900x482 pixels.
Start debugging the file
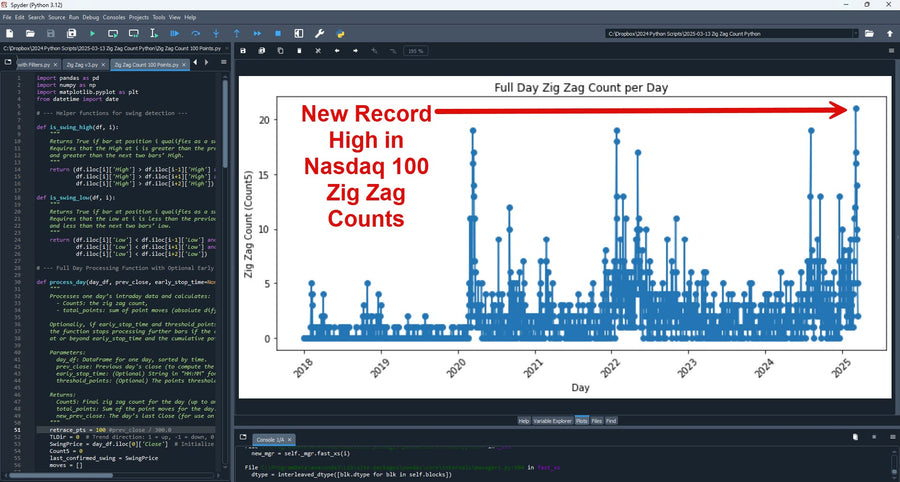pyautogui.click(x=174, y=34)
